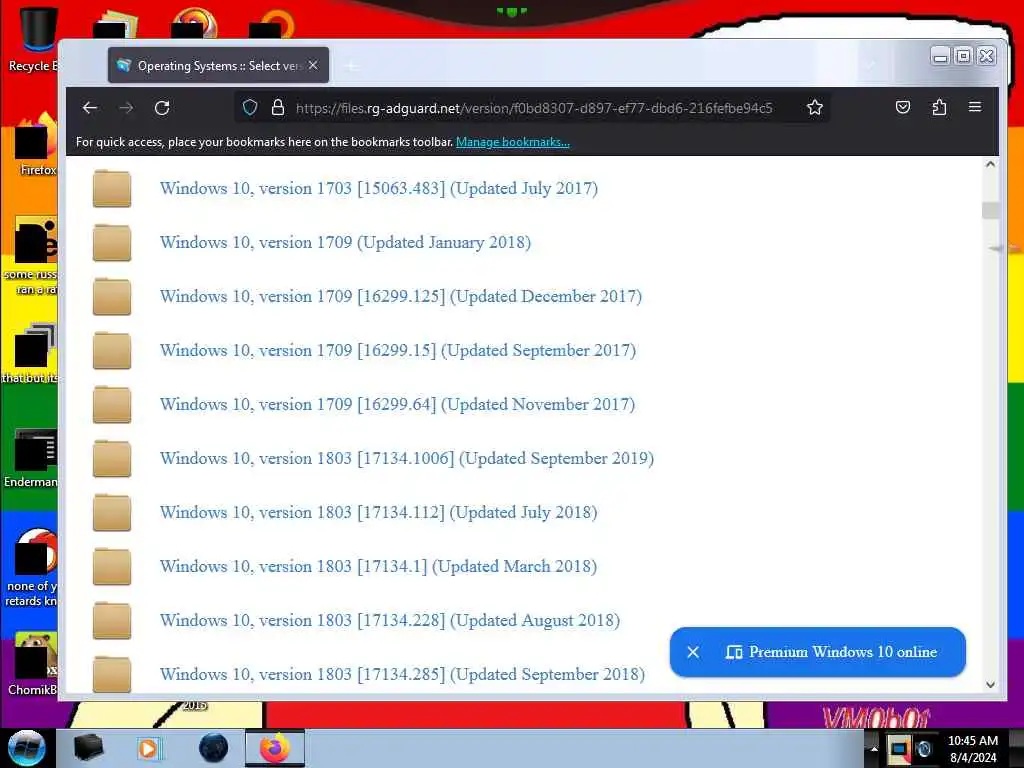The width and height of the screenshot is (1024, 768).
Task: Click the vertical scrollbar thumb
Action: point(990,210)
